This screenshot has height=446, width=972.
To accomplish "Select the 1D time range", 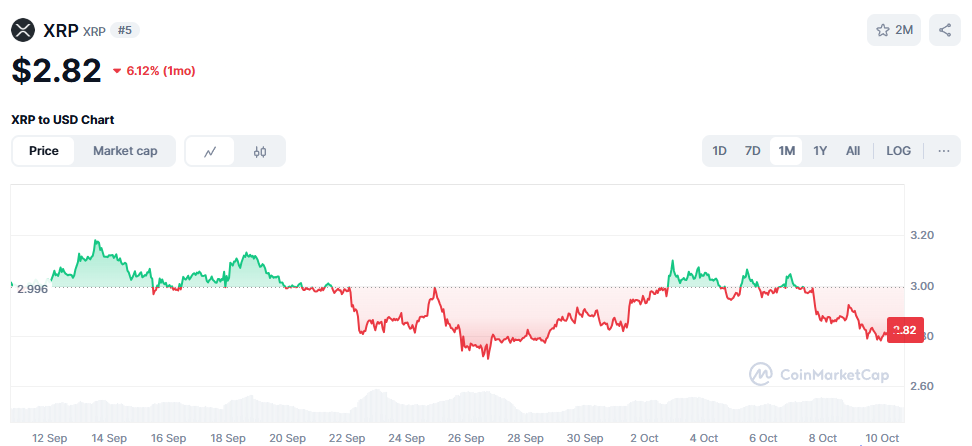I will pos(719,151).
